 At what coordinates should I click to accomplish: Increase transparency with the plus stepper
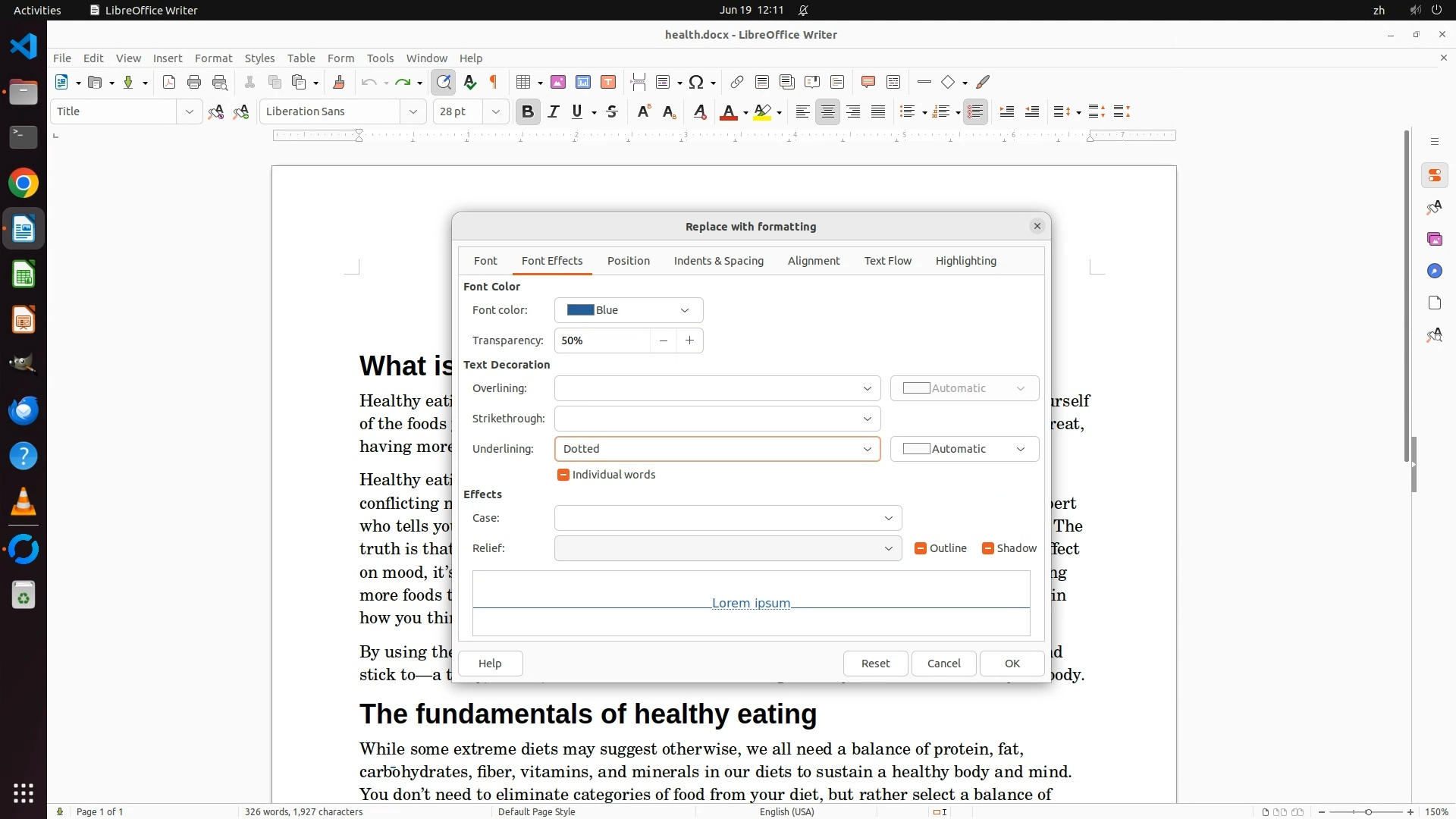(689, 340)
